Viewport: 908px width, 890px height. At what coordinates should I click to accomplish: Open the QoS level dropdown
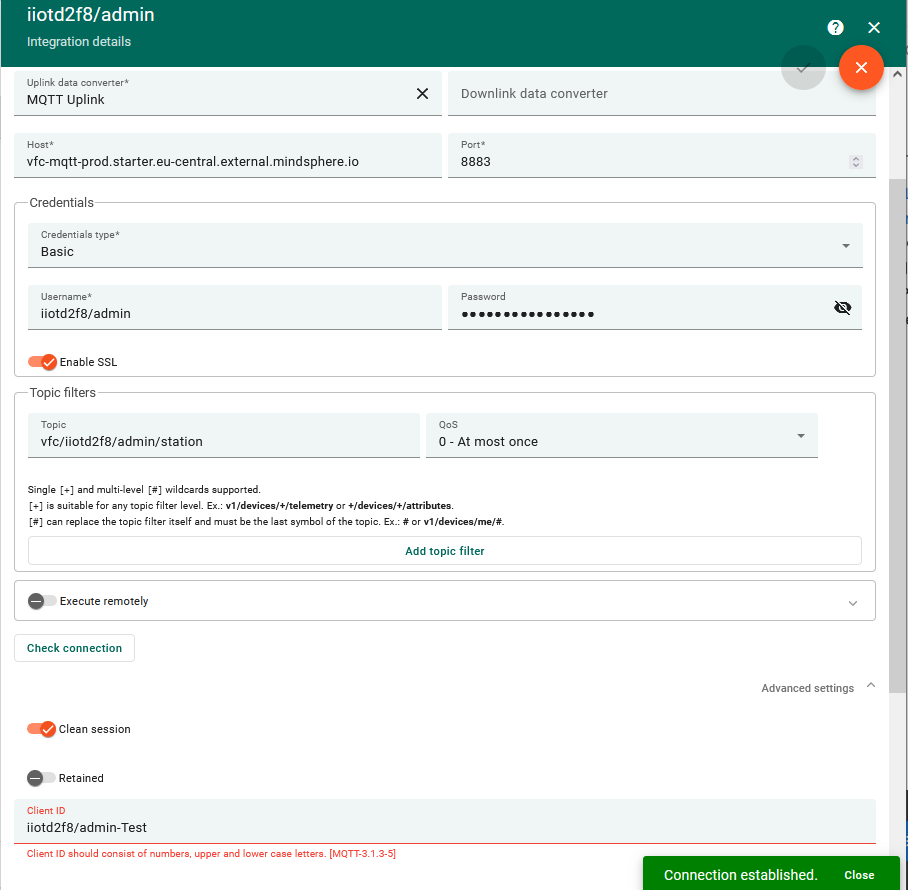tap(800, 435)
